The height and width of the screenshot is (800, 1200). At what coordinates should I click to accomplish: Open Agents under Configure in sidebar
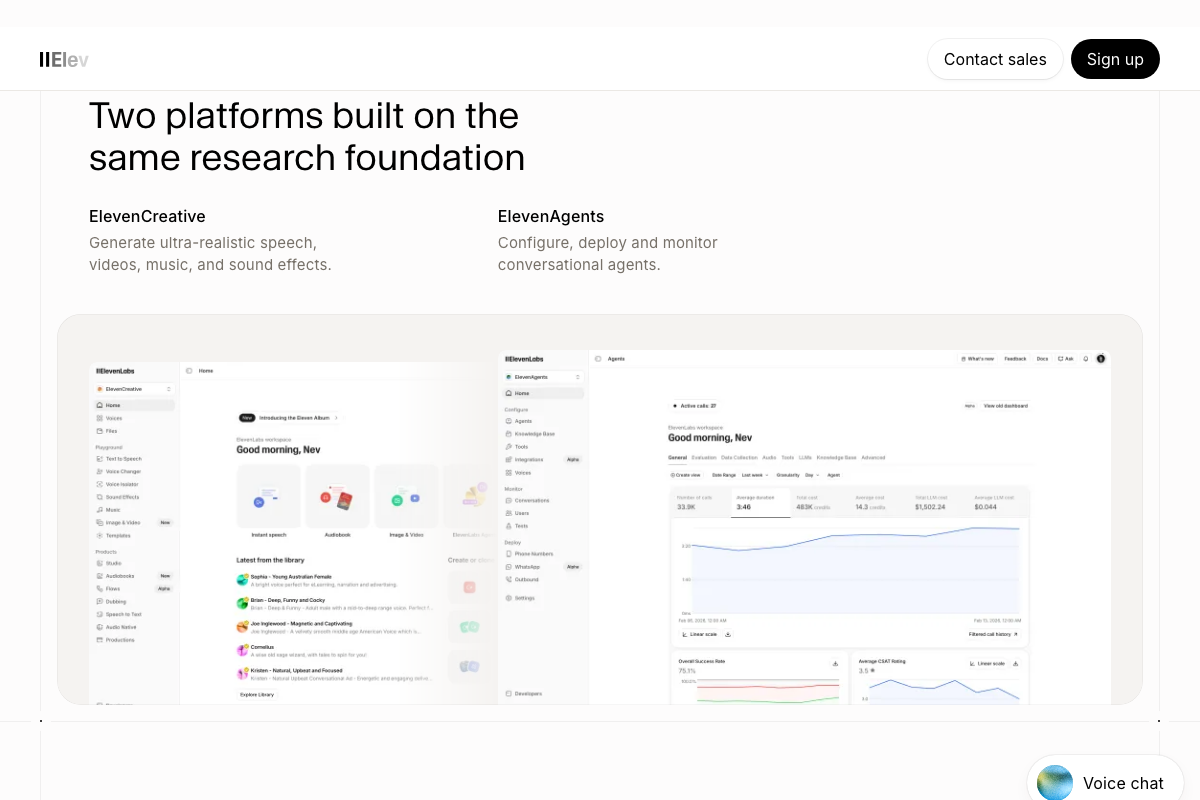[x=518, y=421]
